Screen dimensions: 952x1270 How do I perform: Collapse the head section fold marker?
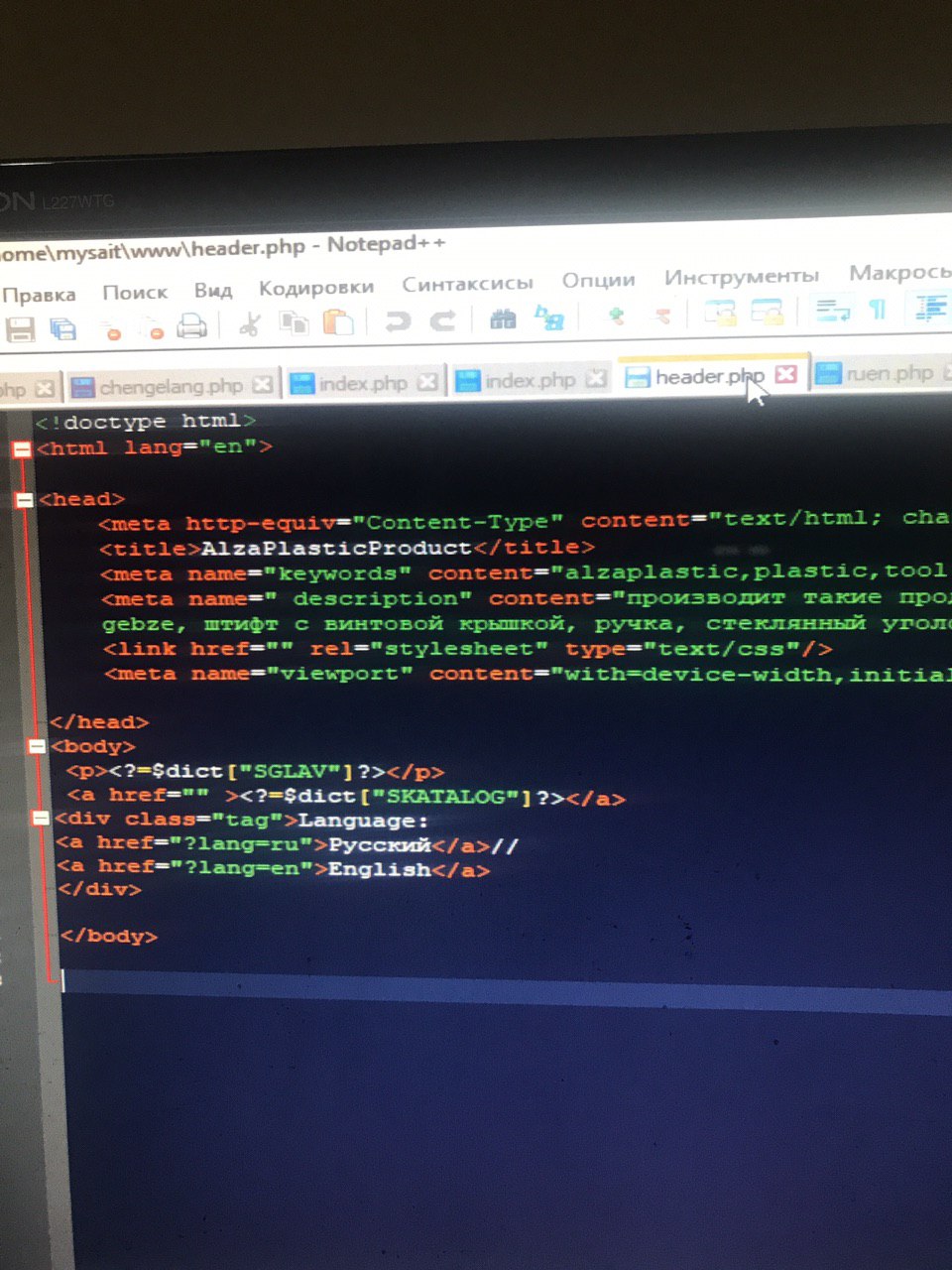point(25,500)
